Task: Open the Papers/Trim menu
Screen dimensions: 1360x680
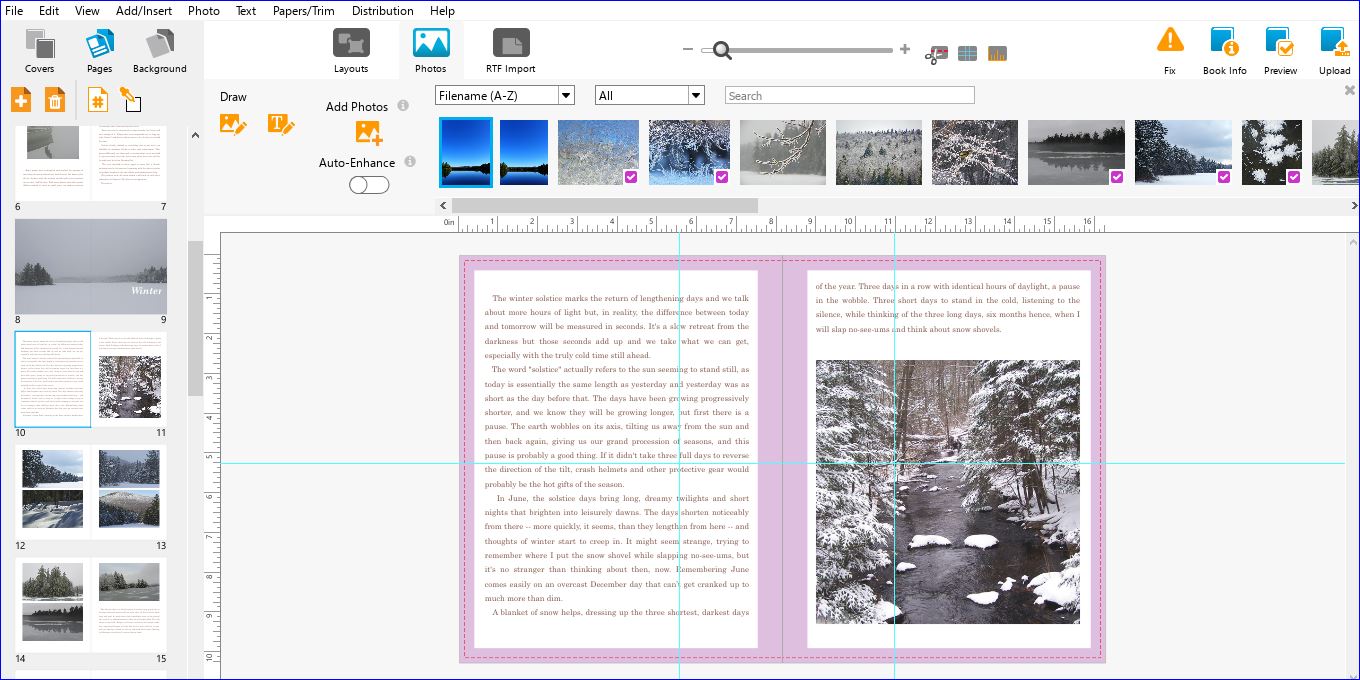Action: pyautogui.click(x=303, y=11)
